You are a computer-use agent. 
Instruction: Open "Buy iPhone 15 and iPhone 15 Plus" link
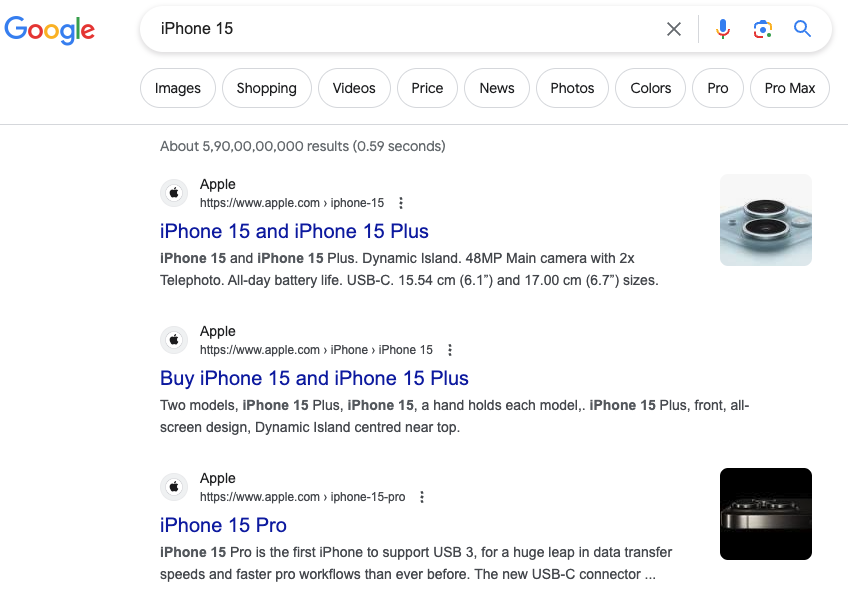pyautogui.click(x=314, y=378)
